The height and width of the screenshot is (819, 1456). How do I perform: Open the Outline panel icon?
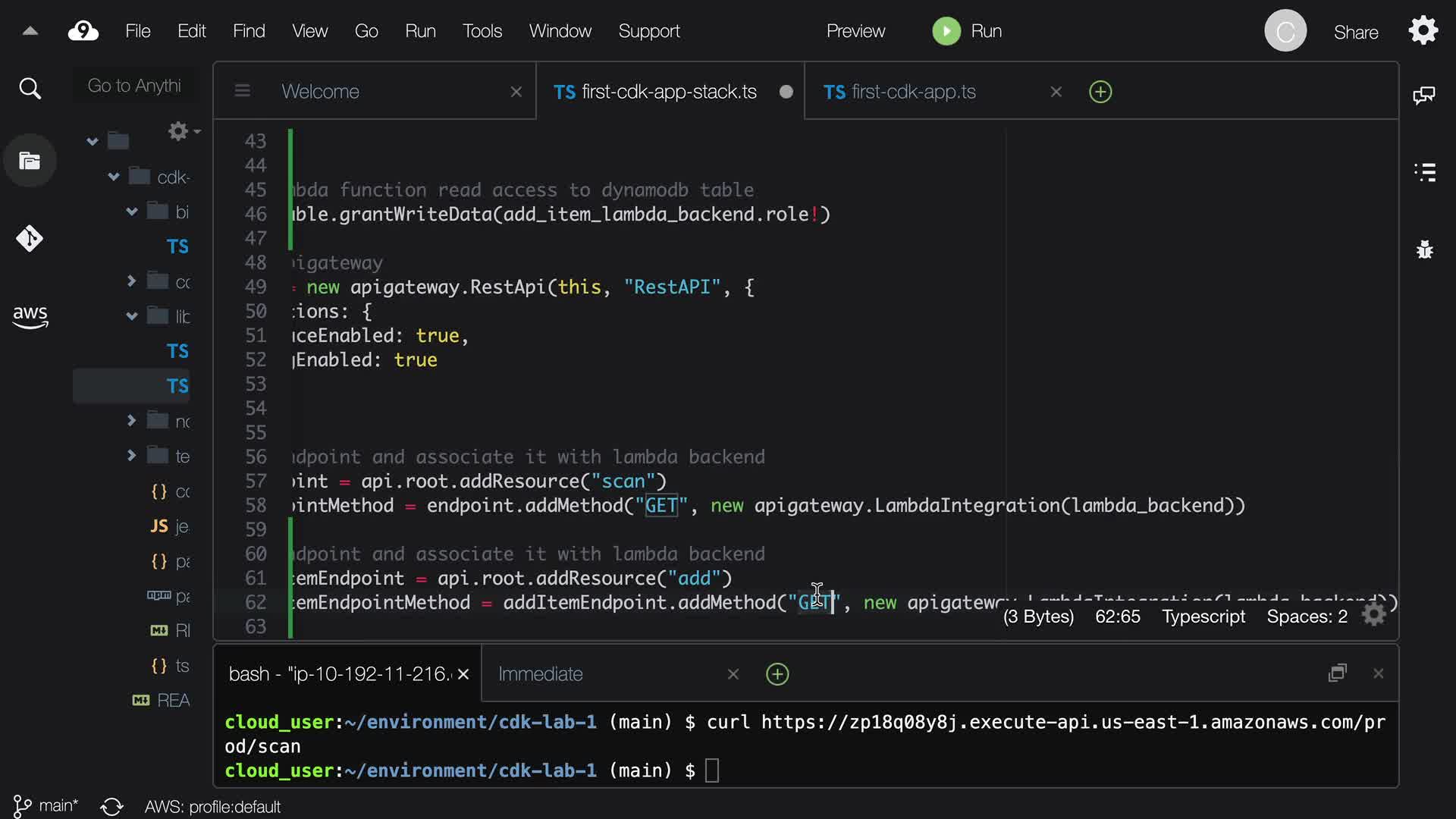1425,172
